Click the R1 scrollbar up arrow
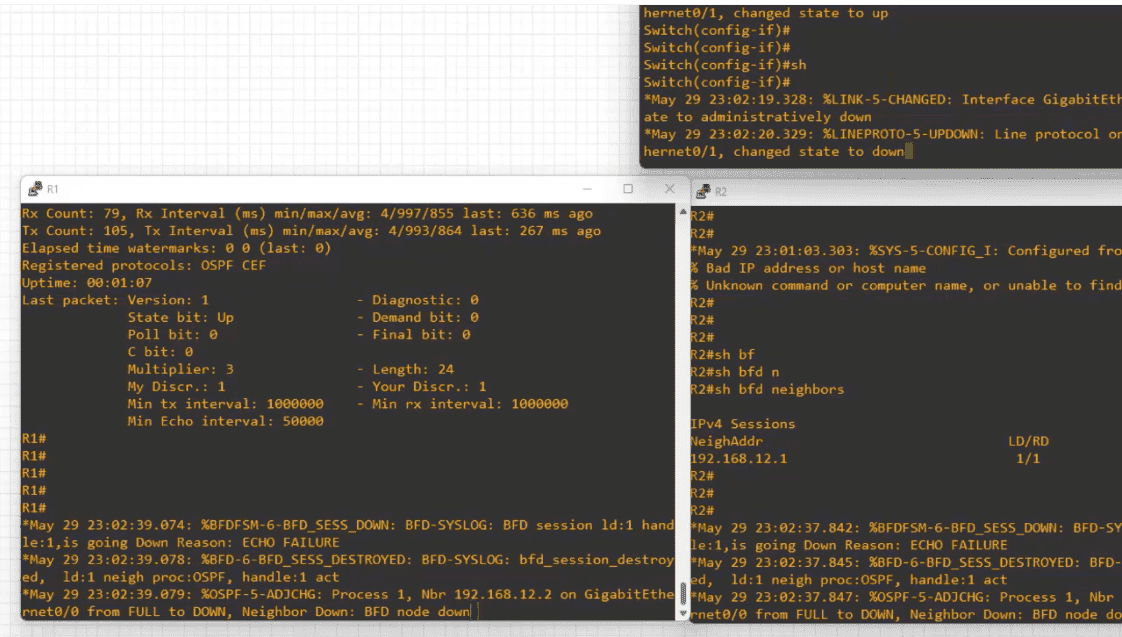 (x=684, y=212)
